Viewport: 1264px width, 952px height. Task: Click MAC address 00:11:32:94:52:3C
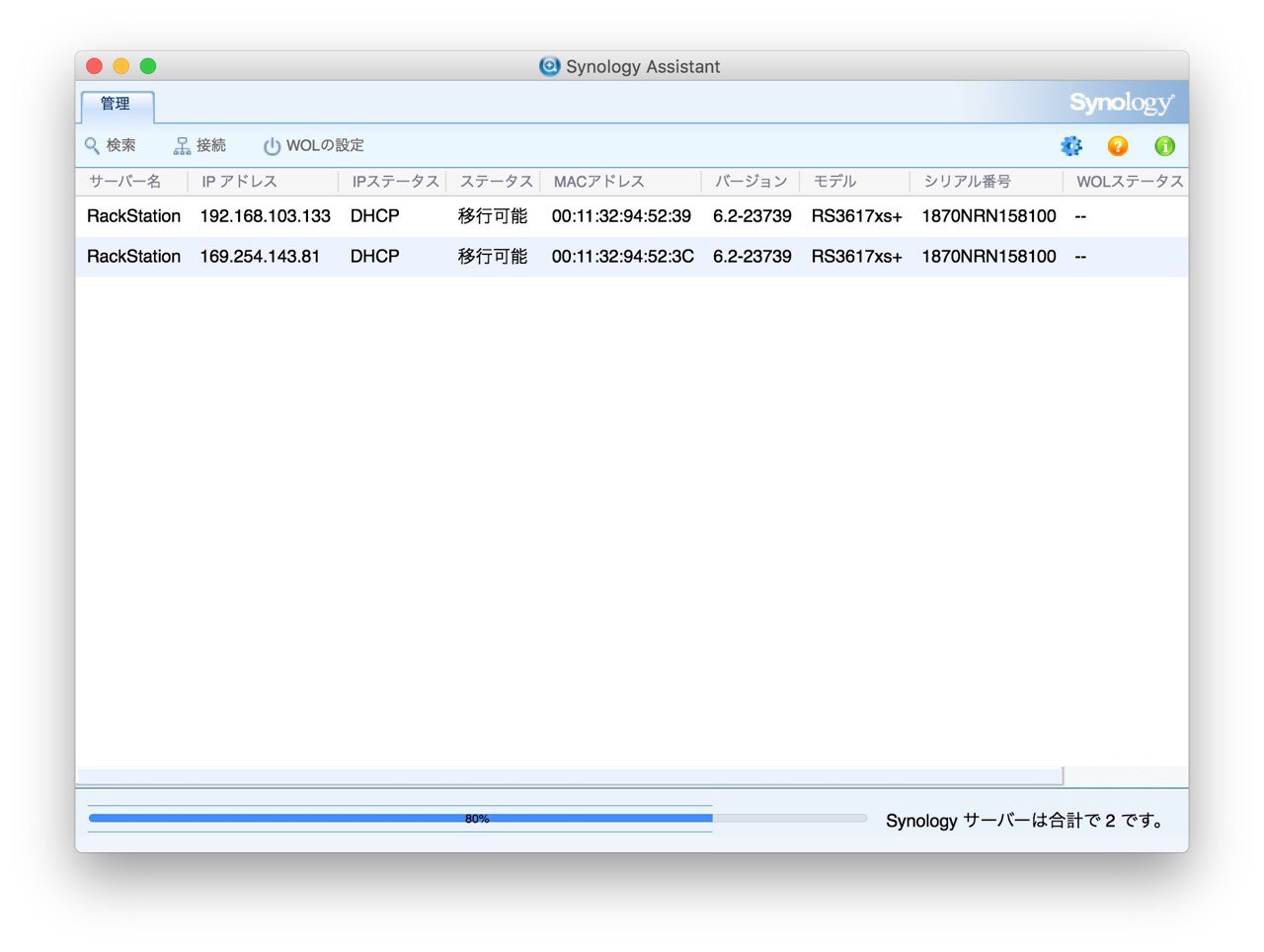pos(623,257)
